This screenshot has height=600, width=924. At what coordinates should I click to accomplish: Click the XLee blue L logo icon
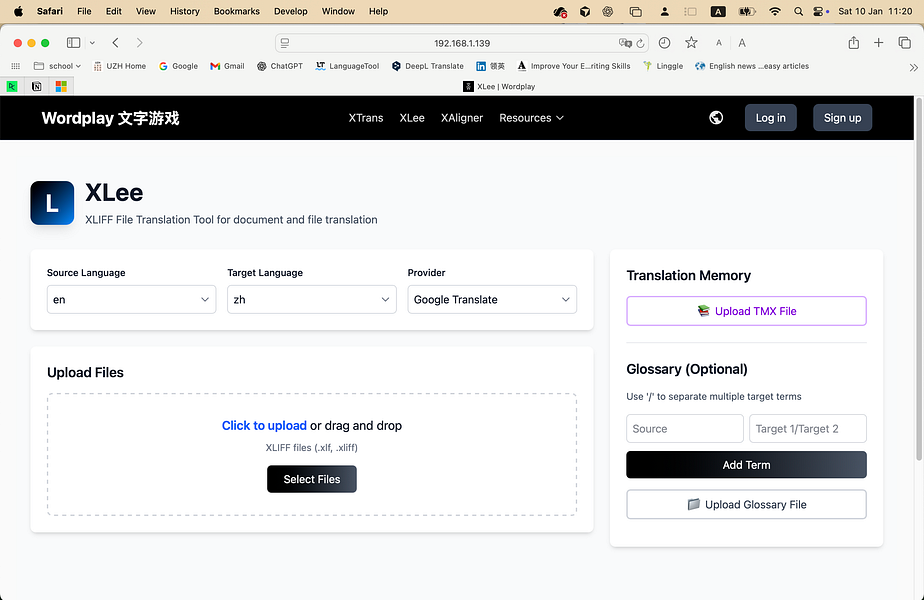(x=52, y=203)
